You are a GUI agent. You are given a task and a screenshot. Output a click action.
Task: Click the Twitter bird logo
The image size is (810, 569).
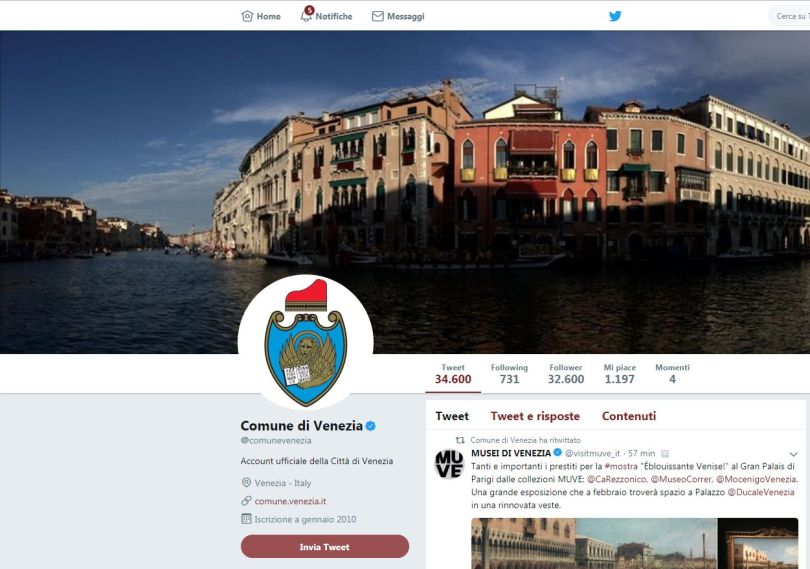[615, 16]
